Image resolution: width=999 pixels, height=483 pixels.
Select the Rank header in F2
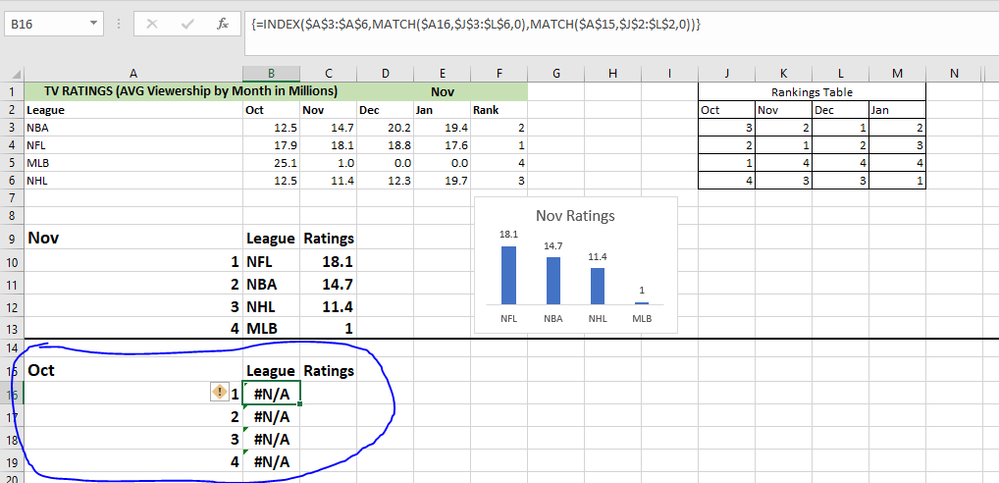click(x=499, y=110)
